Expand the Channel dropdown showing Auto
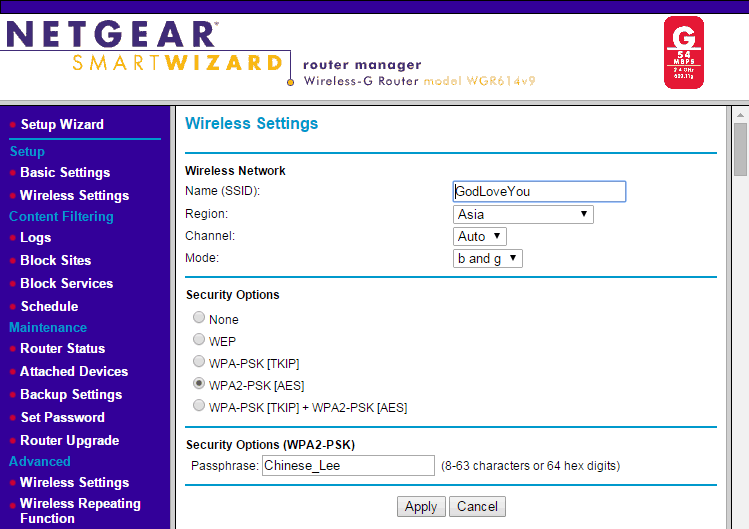Screen dimensions: 749x529 coord(480,236)
